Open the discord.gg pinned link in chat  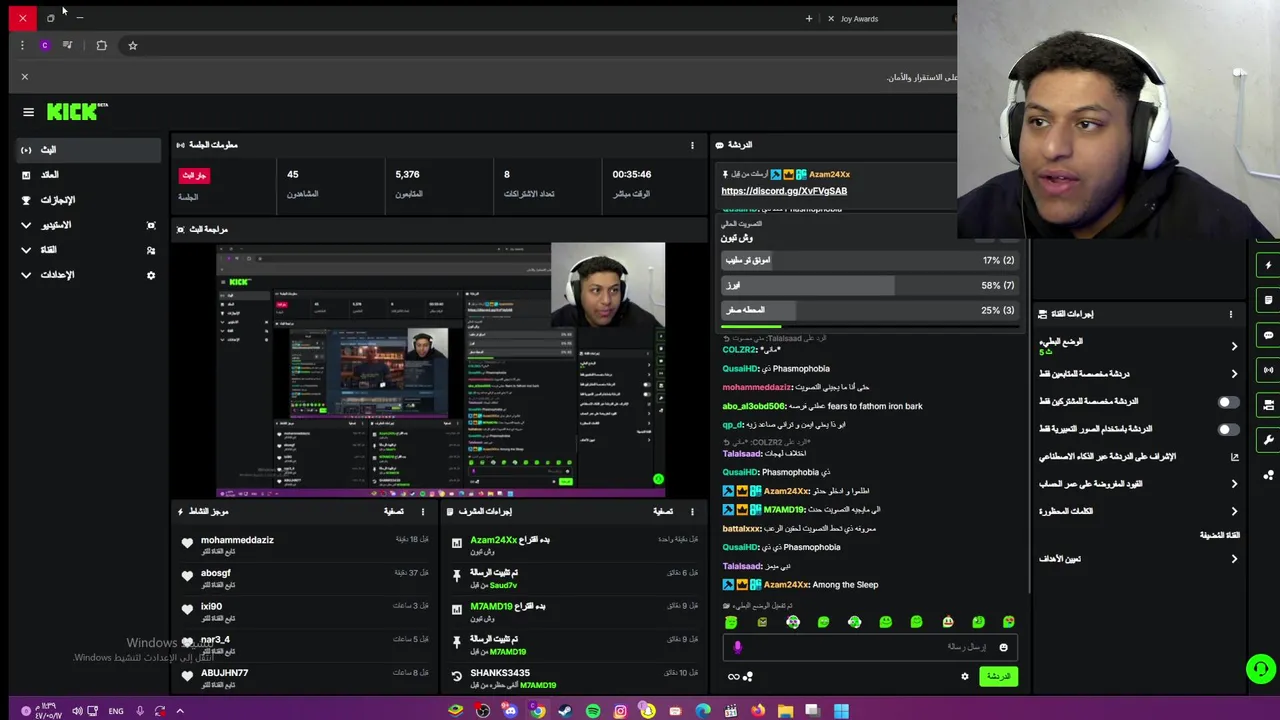coord(784,190)
